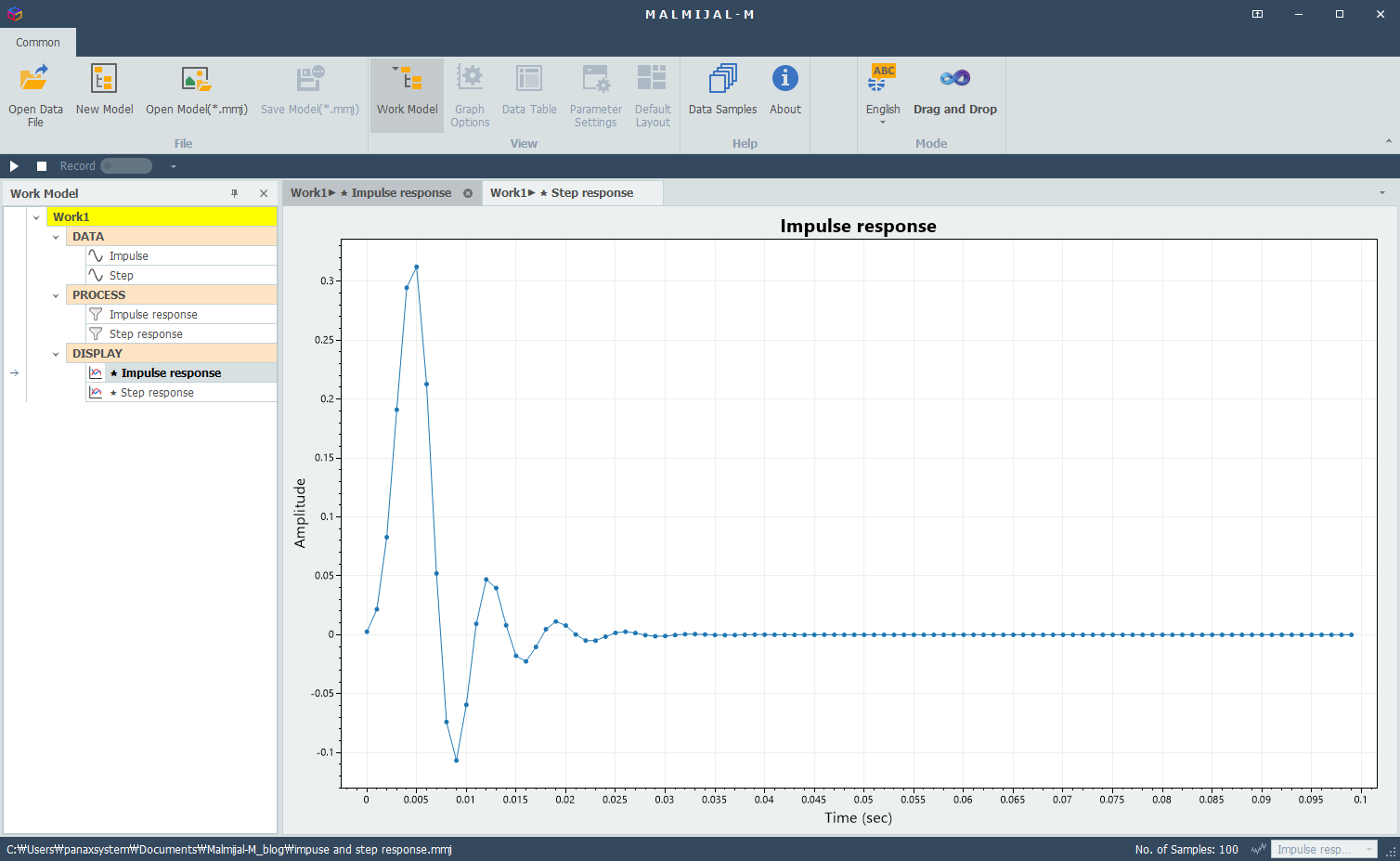Click the status bar waveform icon
The height and width of the screenshot is (861, 1400).
click(1258, 849)
